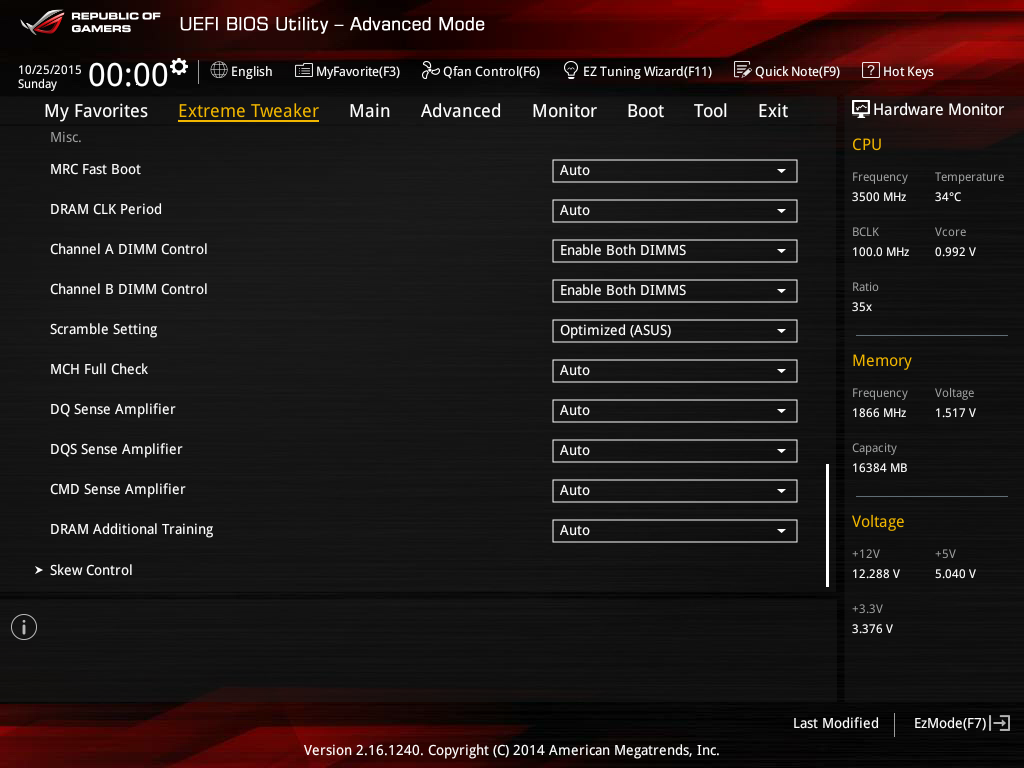Viewport: 1024px width, 768px height.
Task: Change language via English button
Action: click(x=242, y=71)
